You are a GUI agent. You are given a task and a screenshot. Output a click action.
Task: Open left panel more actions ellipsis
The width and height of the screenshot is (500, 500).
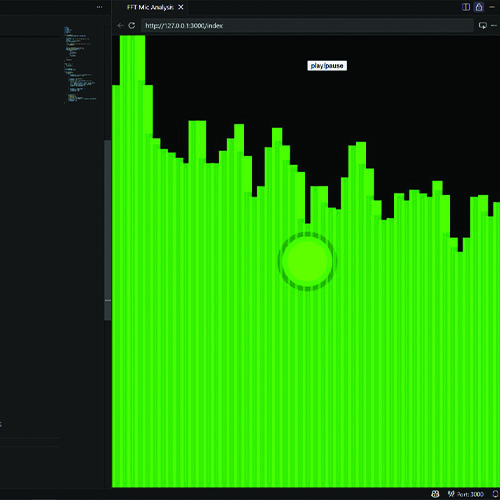99,7
